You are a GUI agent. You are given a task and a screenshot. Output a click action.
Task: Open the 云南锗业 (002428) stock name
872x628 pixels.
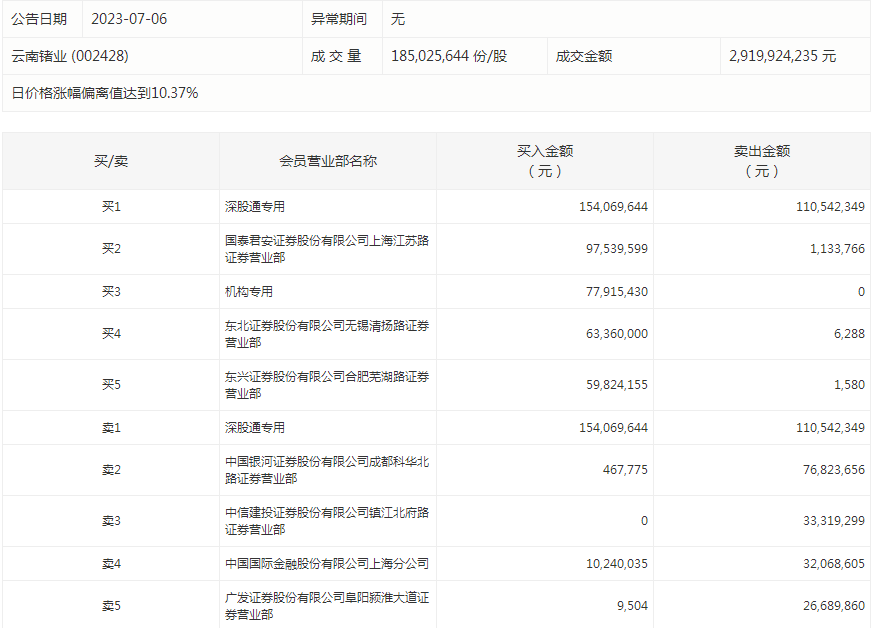pos(70,56)
